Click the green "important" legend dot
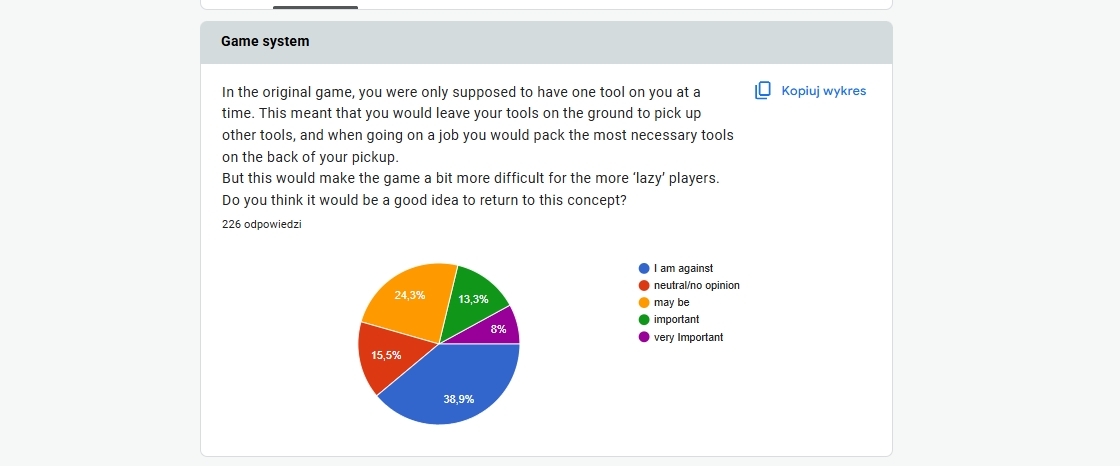Image resolution: width=1120 pixels, height=466 pixels. 644,320
